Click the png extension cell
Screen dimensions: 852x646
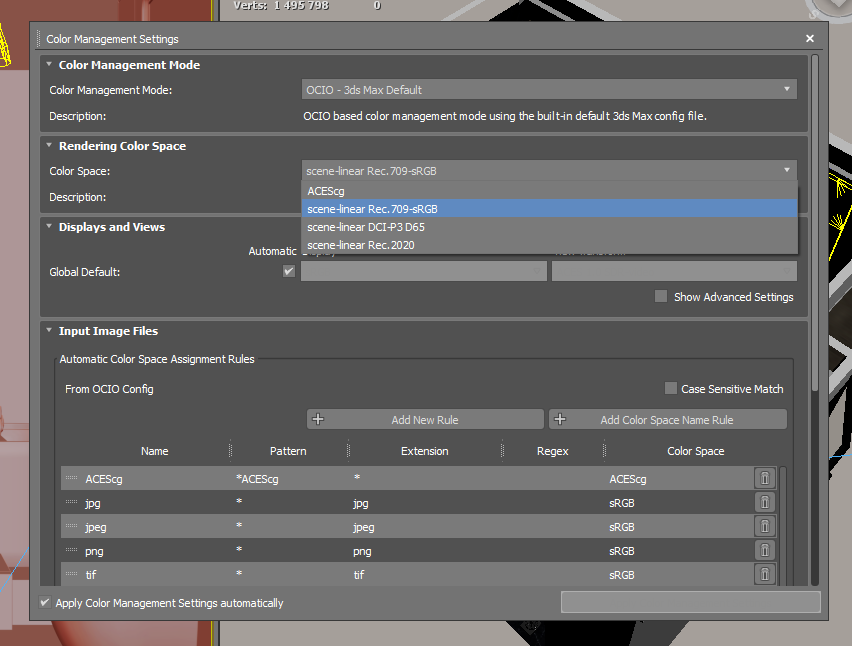(362, 551)
